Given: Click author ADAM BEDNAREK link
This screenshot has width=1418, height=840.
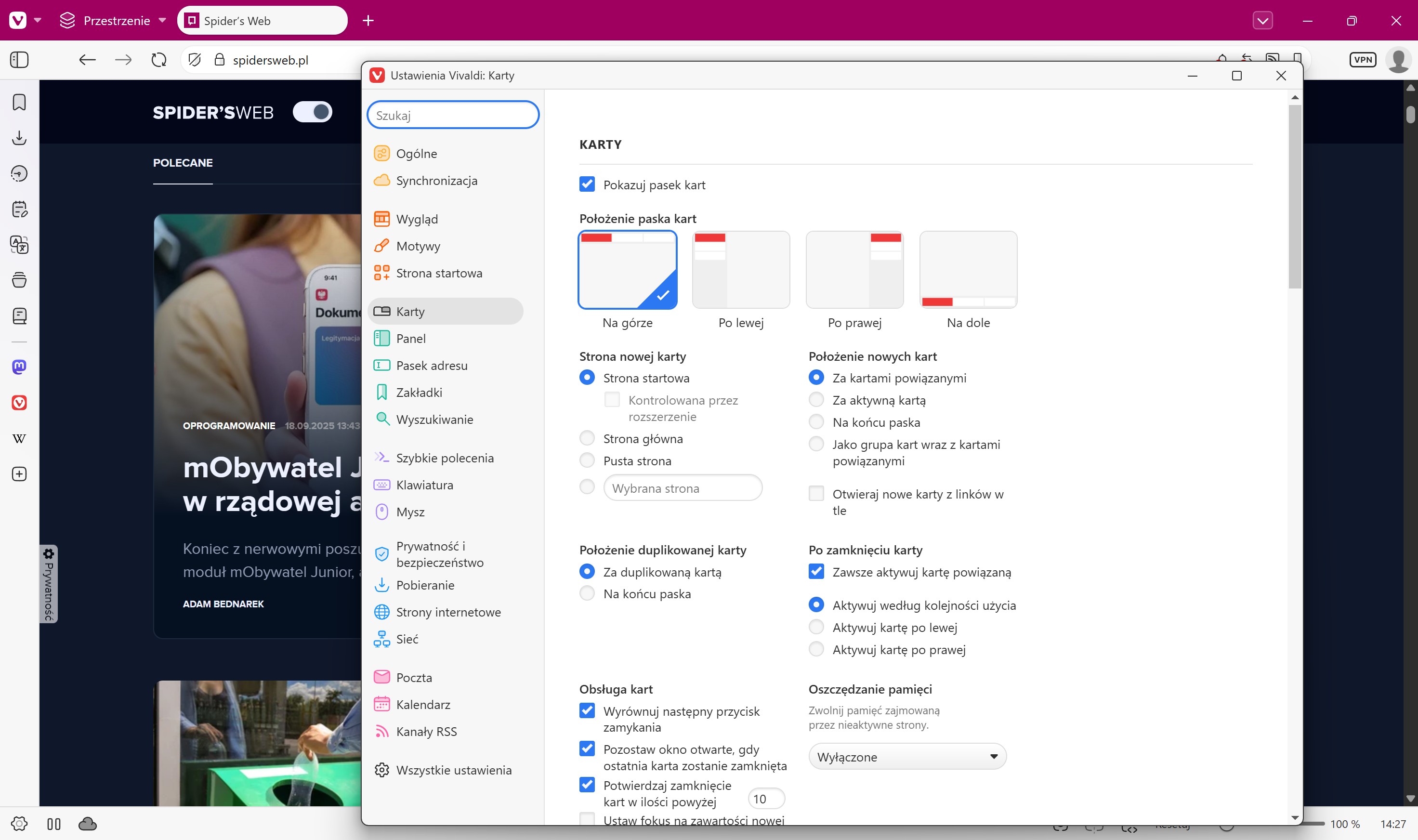Looking at the screenshot, I should [x=223, y=604].
